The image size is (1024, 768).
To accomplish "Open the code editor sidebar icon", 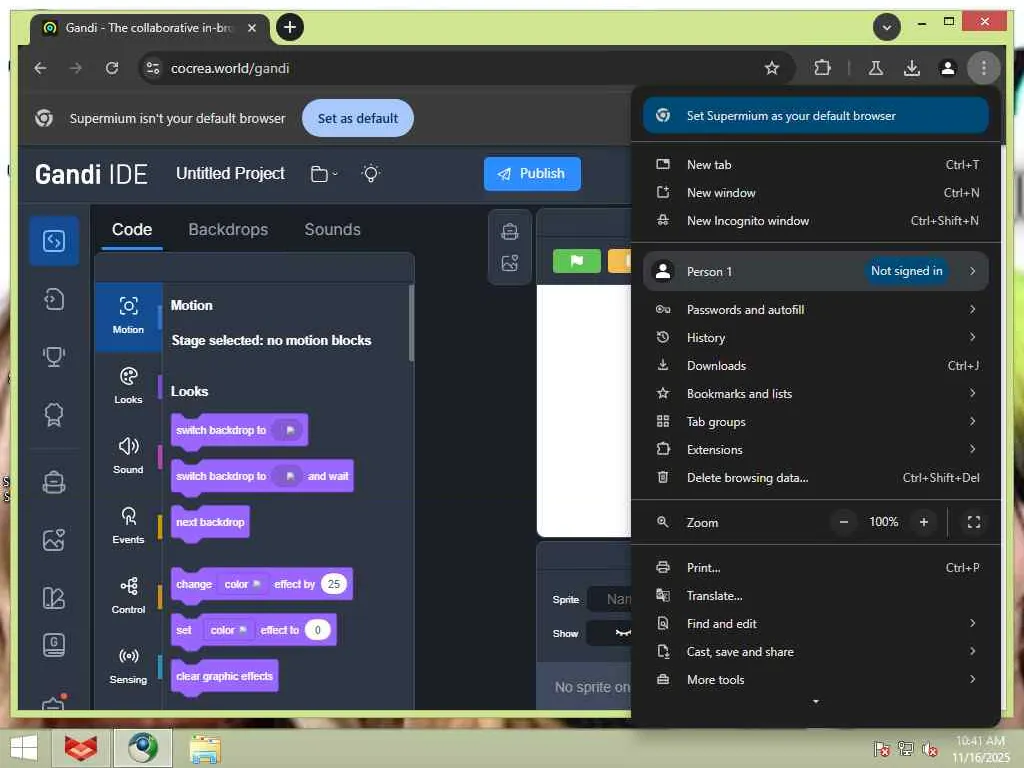I will pos(54,240).
